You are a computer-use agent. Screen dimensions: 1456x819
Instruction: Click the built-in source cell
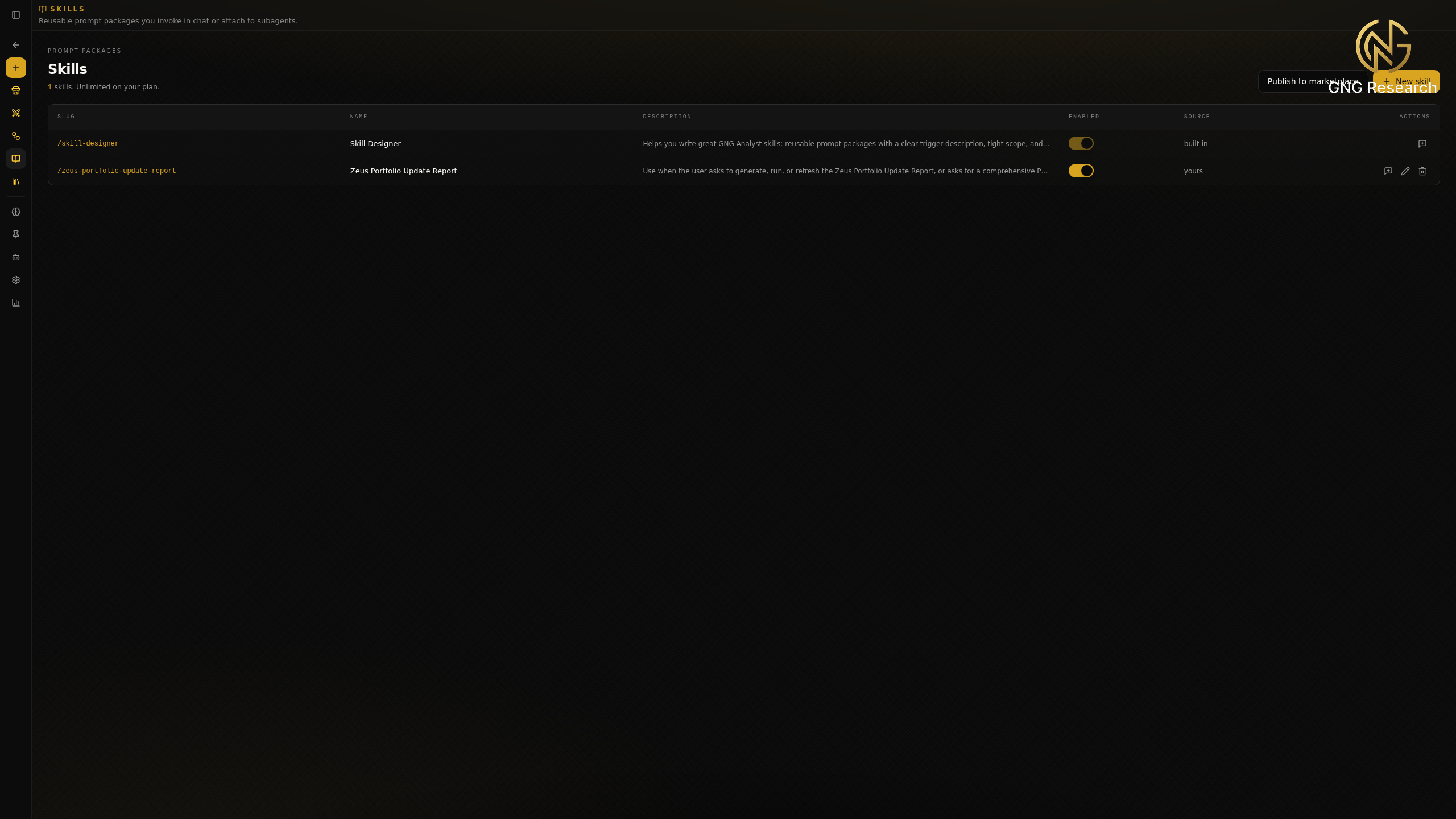pos(1196,144)
